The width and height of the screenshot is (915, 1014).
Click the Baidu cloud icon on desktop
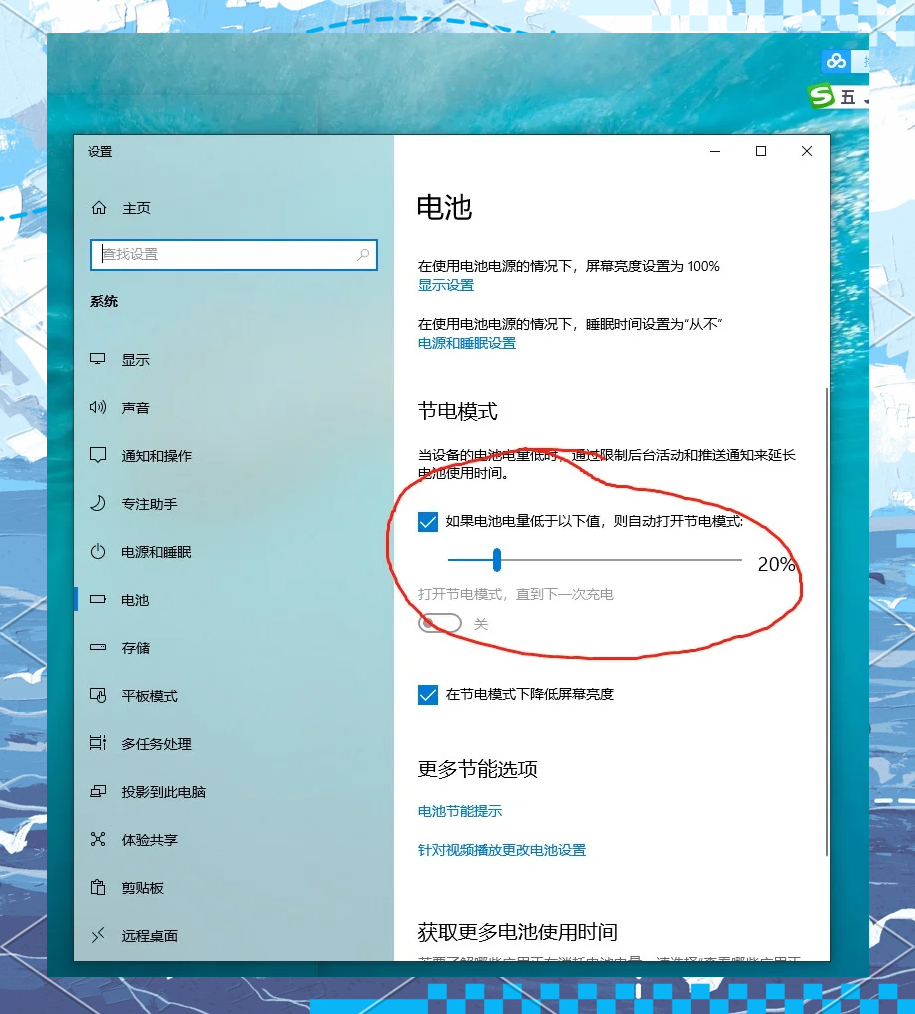pos(835,61)
